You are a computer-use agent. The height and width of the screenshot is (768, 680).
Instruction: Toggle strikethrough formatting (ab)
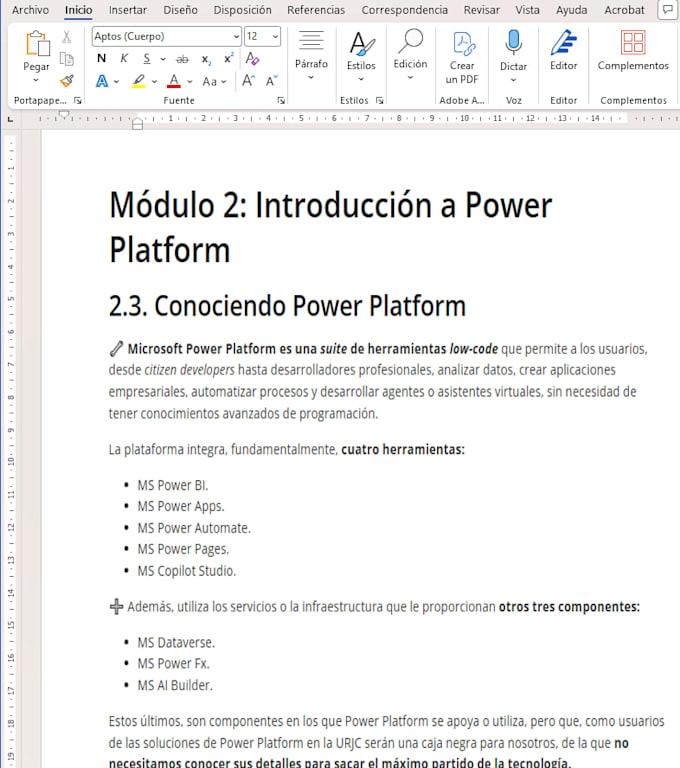coord(182,59)
